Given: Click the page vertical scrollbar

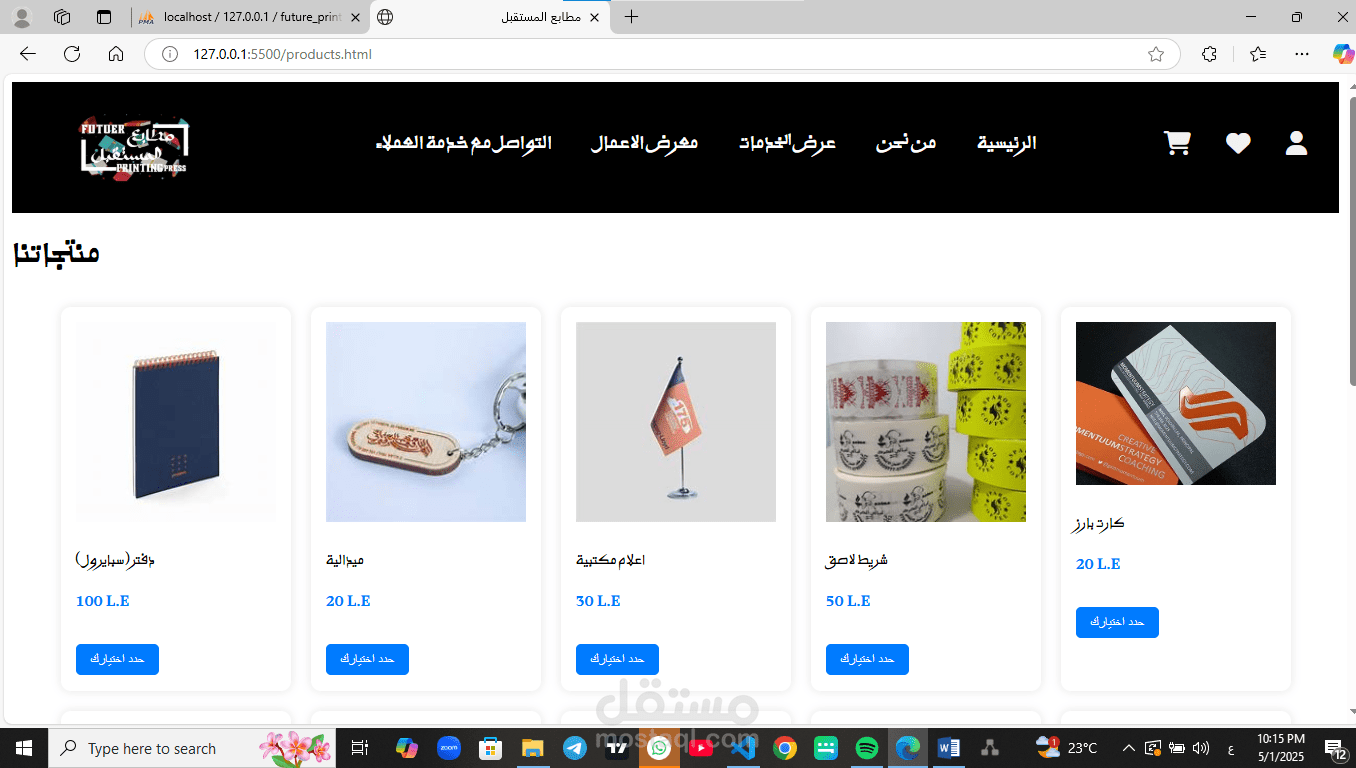Looking at the screenshot, I should (x=1350, y=400).
